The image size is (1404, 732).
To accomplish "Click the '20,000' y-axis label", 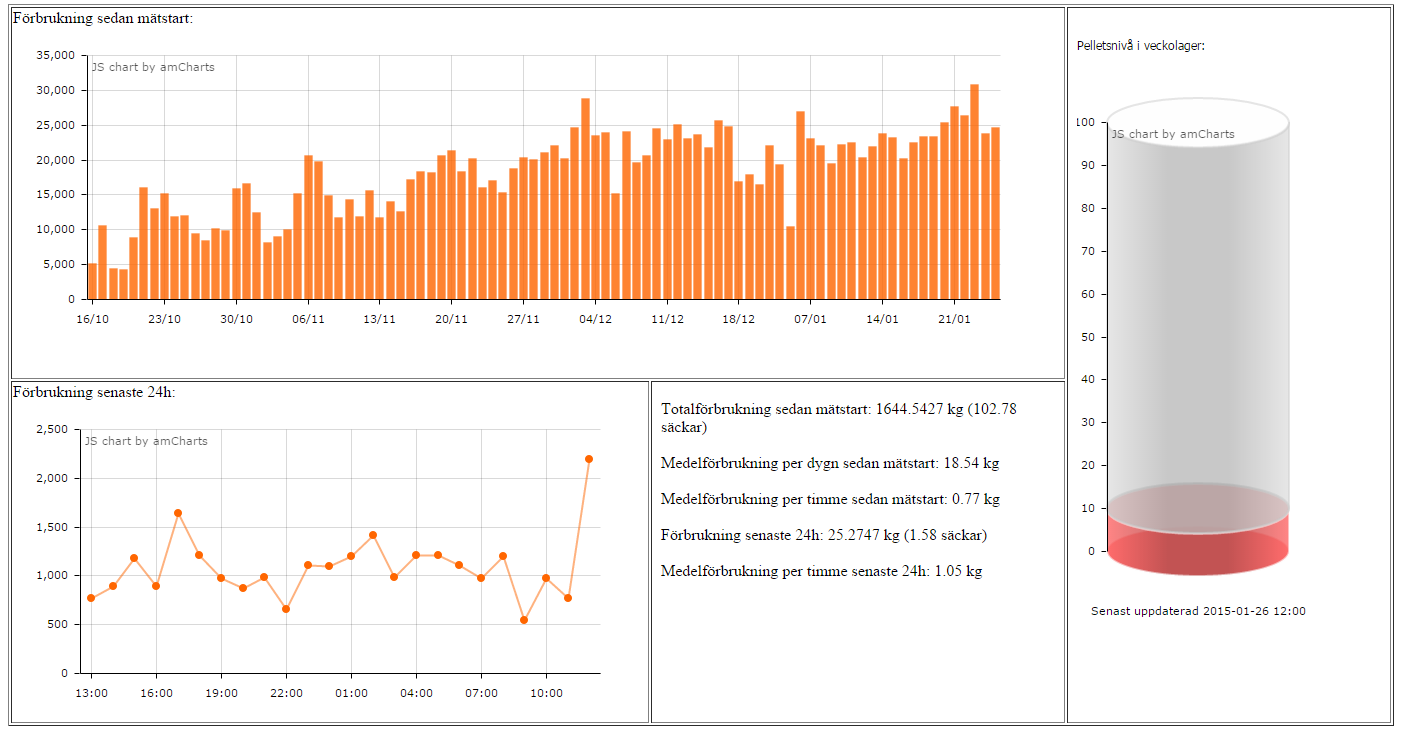I will (55, 160).
